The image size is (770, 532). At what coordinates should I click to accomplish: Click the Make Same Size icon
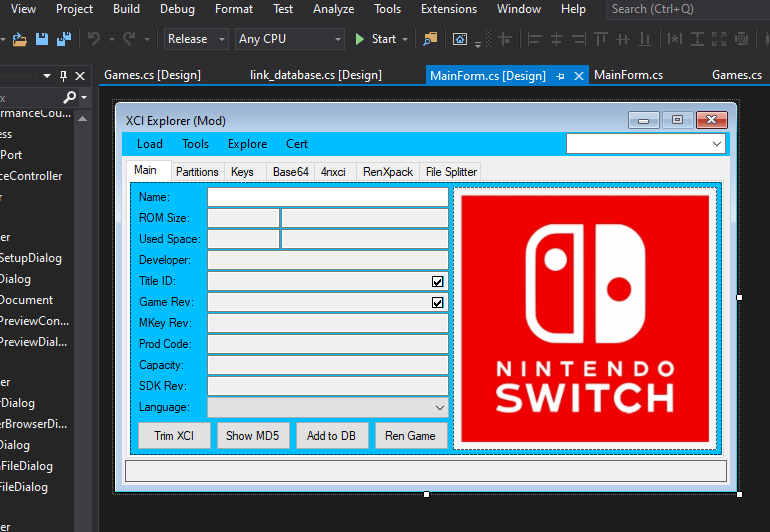719,39
